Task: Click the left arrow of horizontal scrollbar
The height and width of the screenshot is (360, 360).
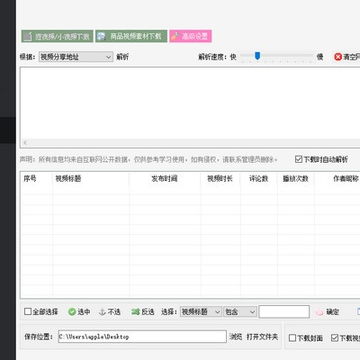Action: coord(25,143)
